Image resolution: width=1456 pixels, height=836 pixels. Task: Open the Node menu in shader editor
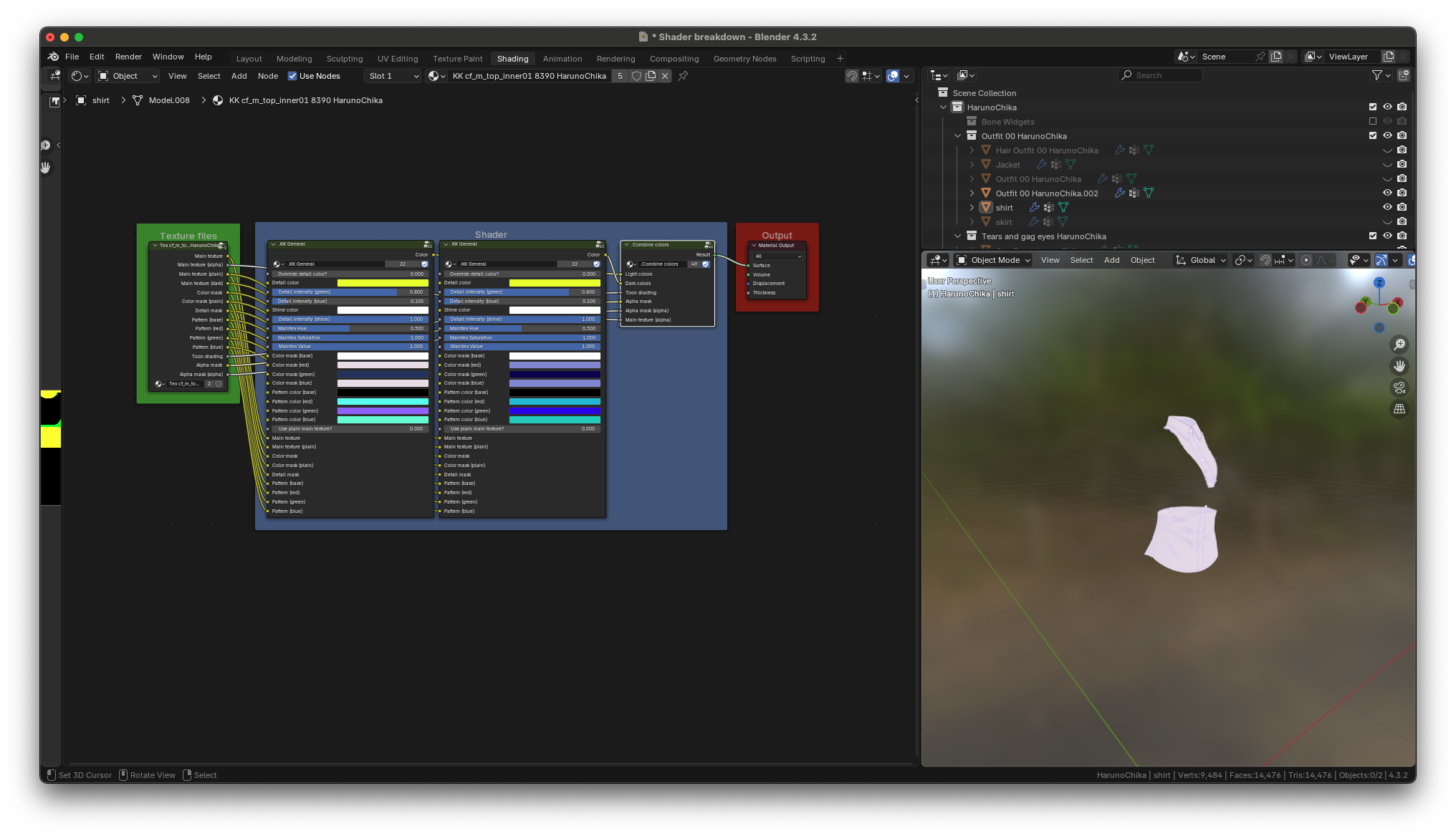point(267,76)
